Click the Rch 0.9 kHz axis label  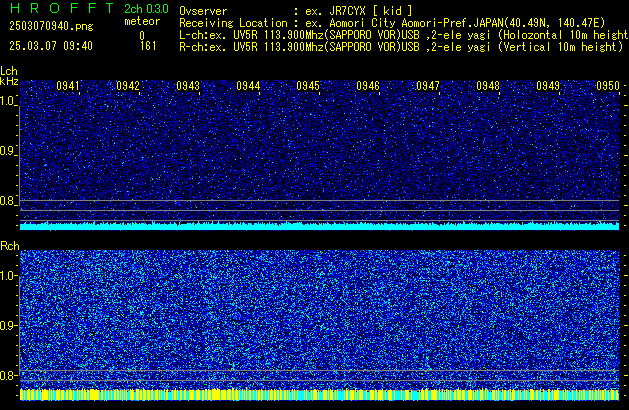8,325
